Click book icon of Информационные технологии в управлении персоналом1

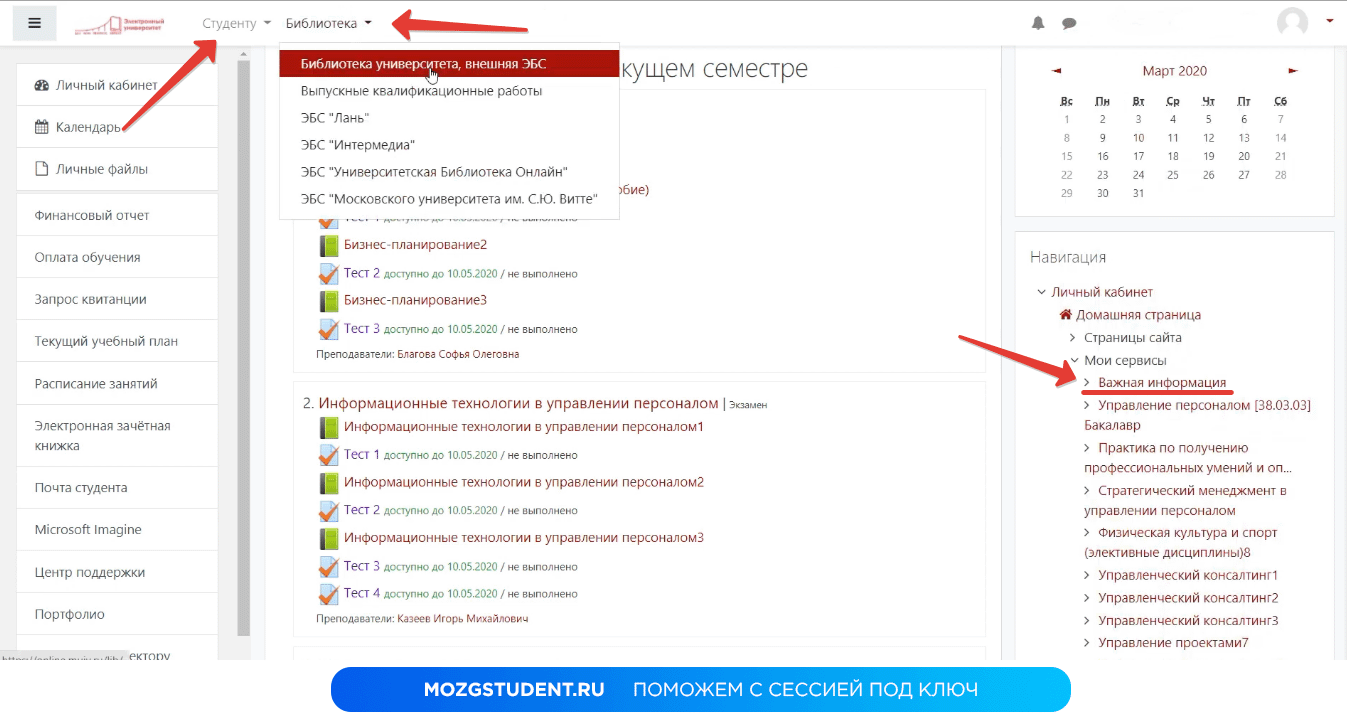[x=329, y=427]
